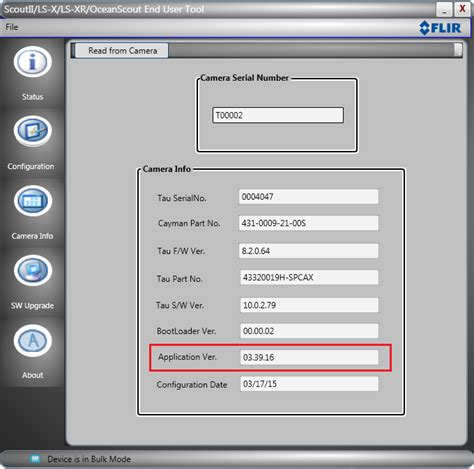Minimize the End User Tool window

tap(444, 9)
